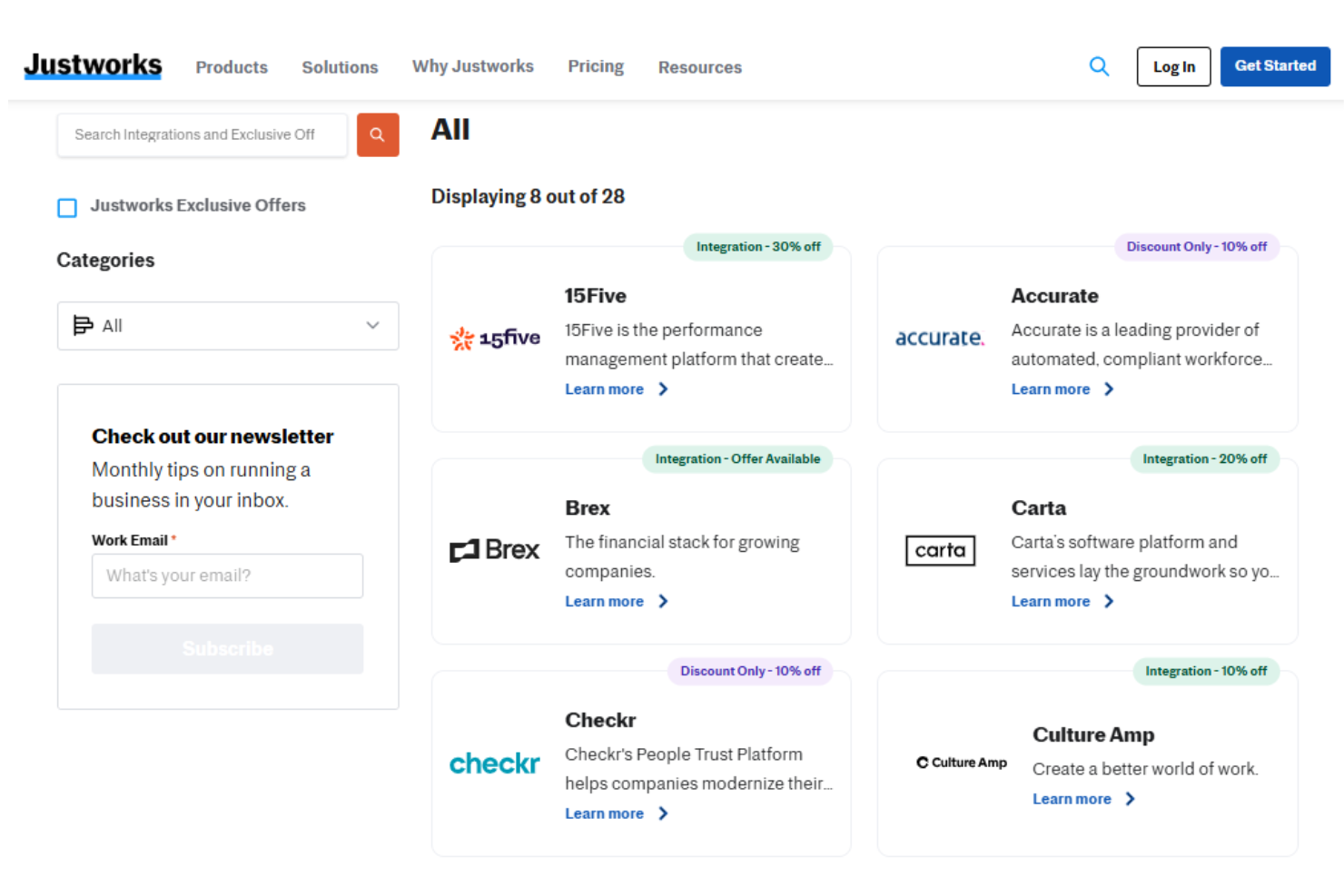Image resolution: width=1344 pixels, height=896 pixels.
Task: Click the Accurate logo
Action: 940,338
